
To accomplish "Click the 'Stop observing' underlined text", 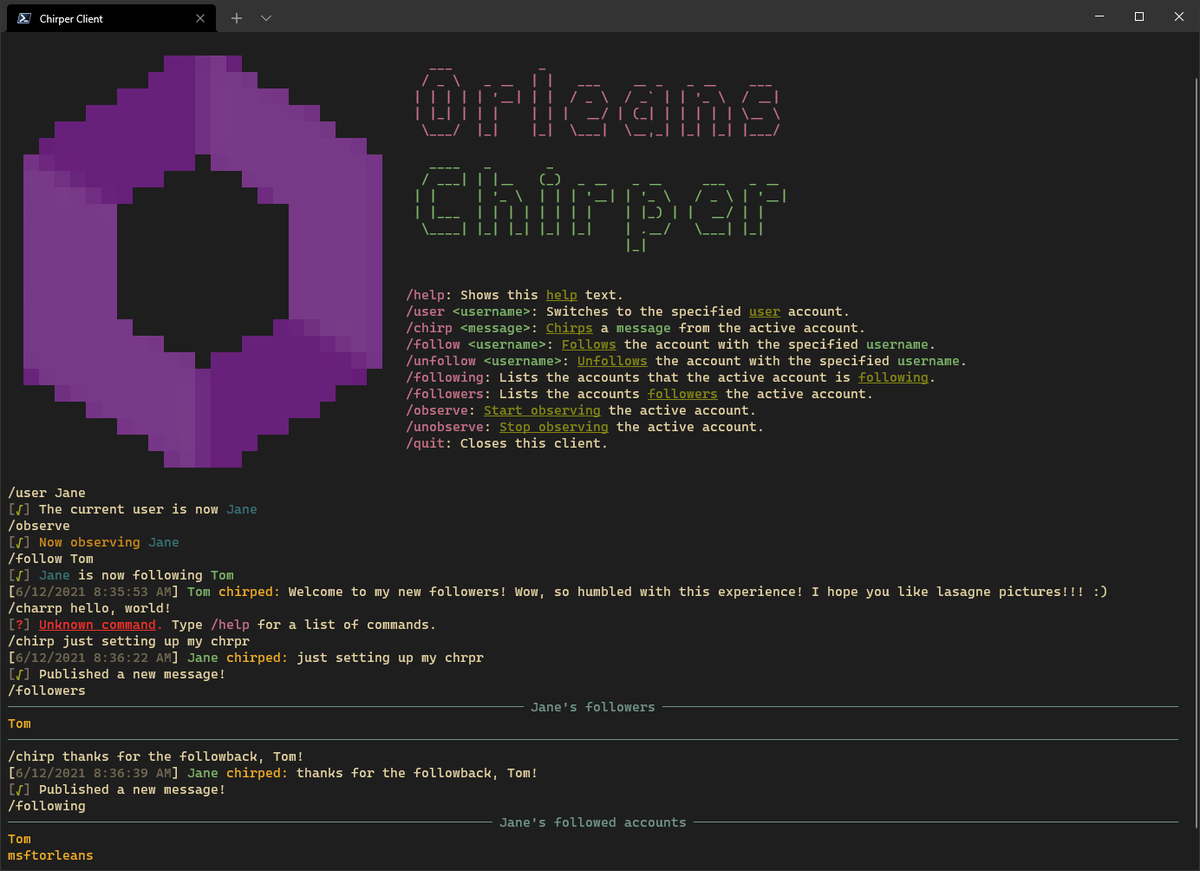I will [553, 427].
